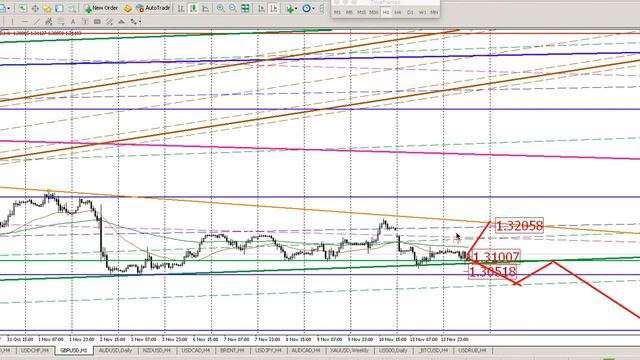Zoom out of the chart

click(232, 8)
